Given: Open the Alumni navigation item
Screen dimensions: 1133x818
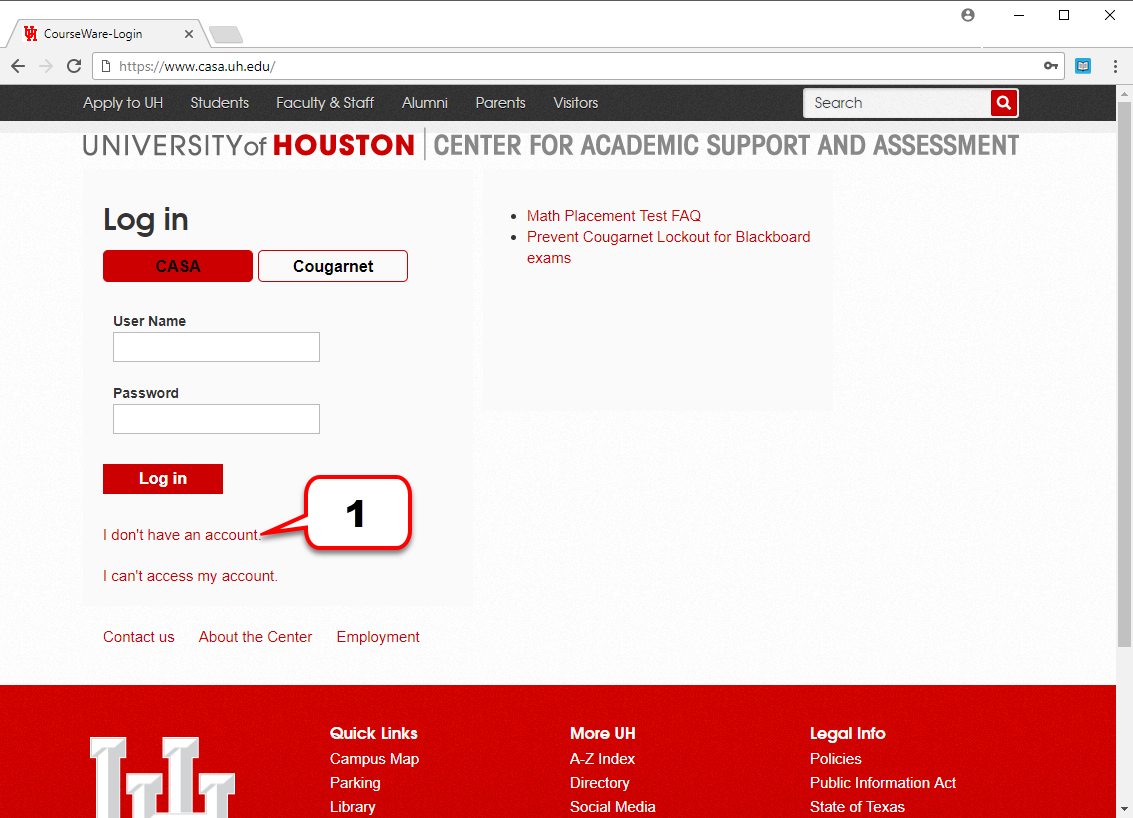Looking at the screenshot, I should [x=425, y=103].
